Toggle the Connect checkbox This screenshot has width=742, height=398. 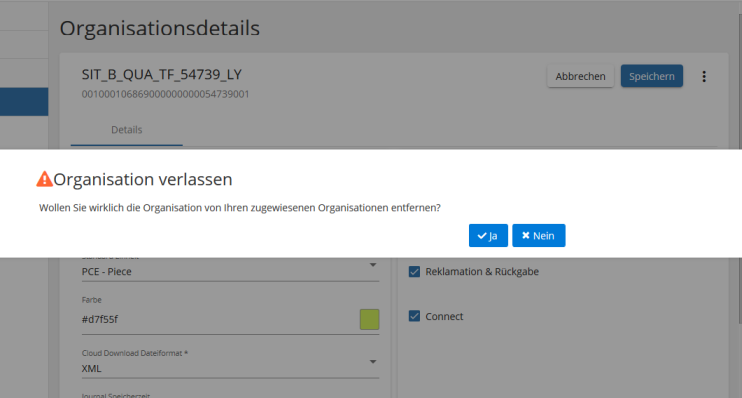click(414, 316)
